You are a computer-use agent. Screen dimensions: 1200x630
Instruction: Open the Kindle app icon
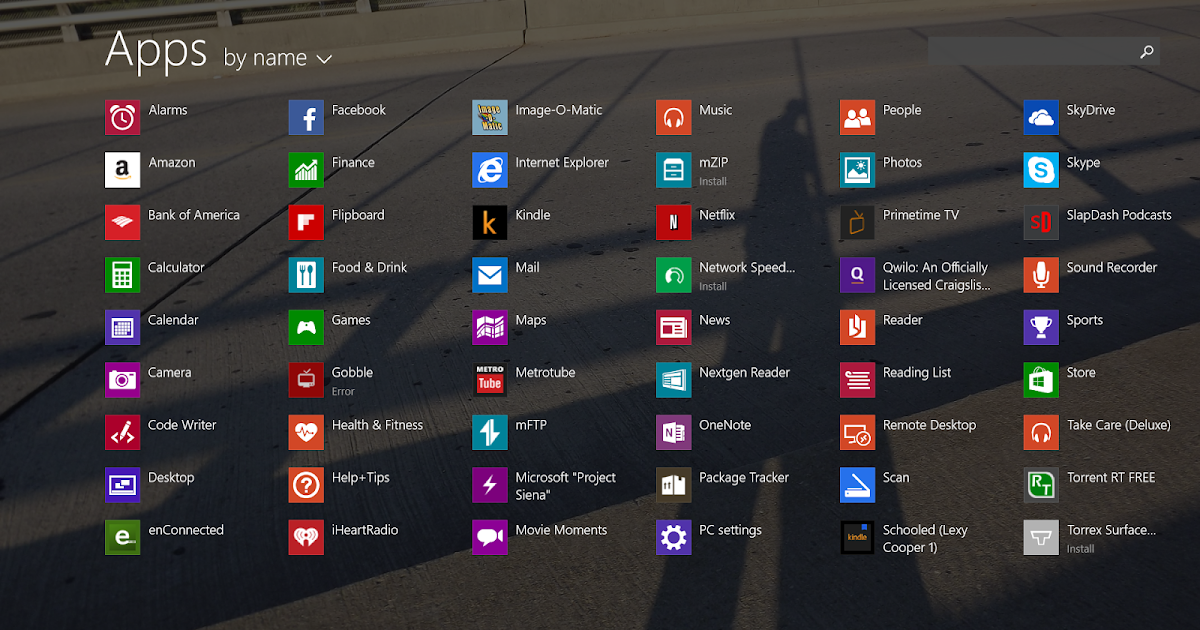pyautogui.click(x=490, y=222)
